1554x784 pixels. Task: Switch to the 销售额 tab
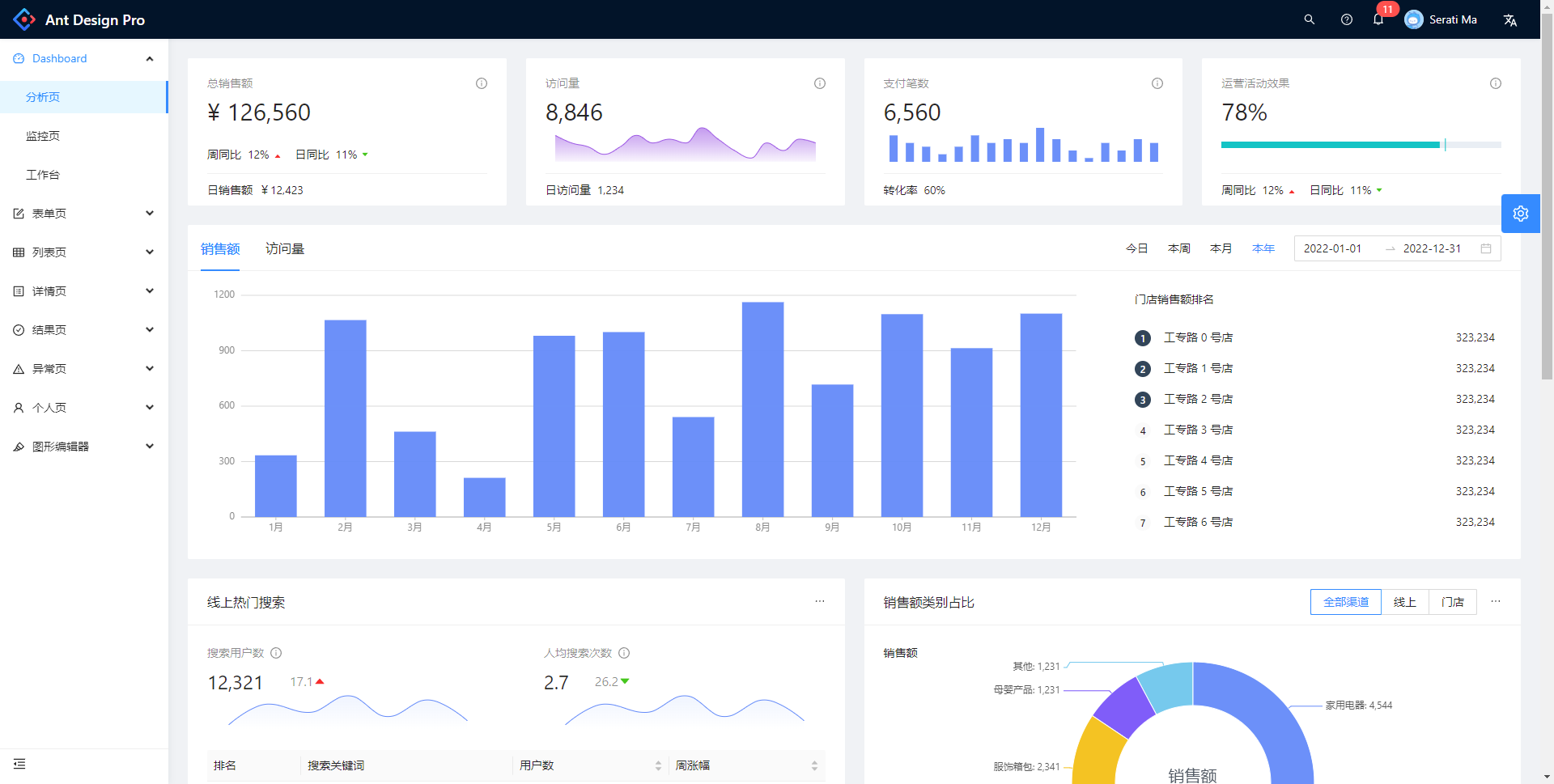tap(220, 249)
